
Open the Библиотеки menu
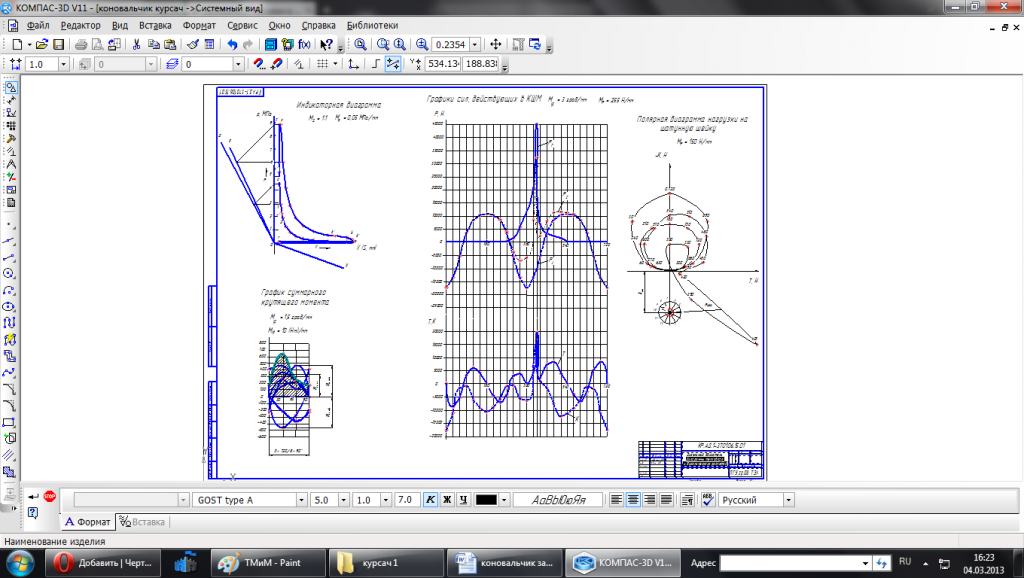(x=372, y=25)
